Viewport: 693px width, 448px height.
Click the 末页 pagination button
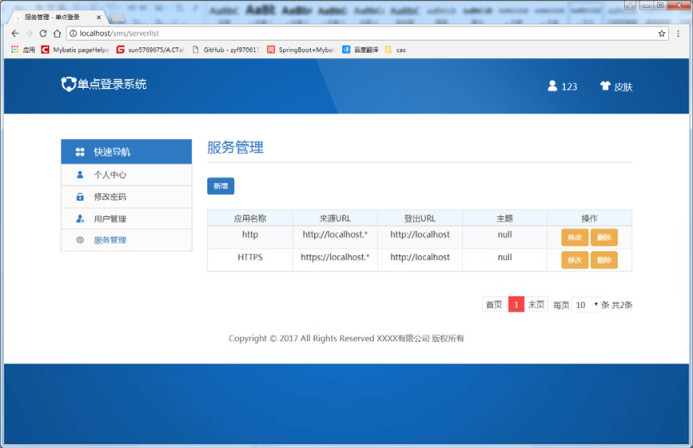[537, 305]
